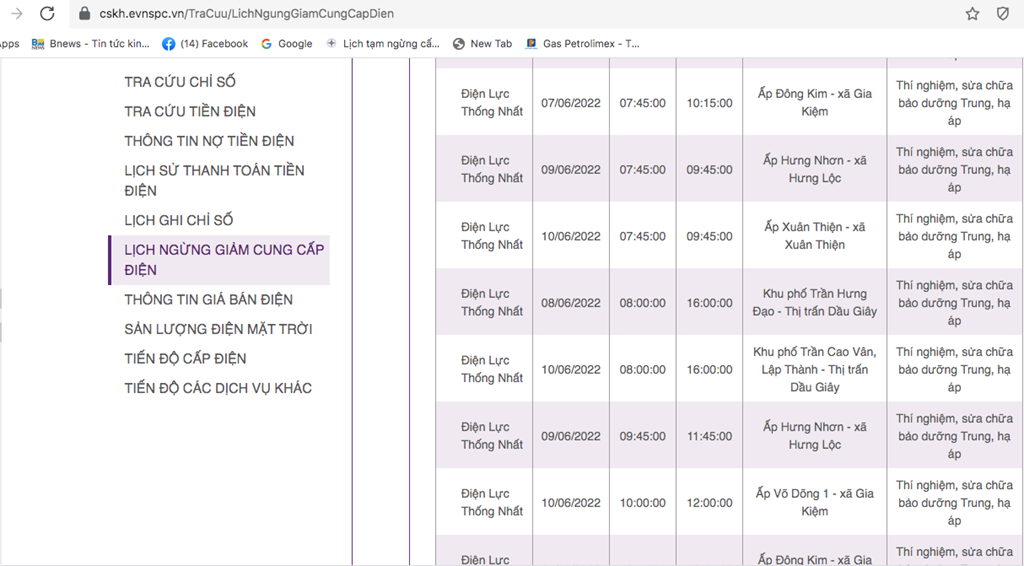
Task: Go to SẢN LƯỢNG ĐIỆN MẶT TRỜI
Action: [218, 329]
